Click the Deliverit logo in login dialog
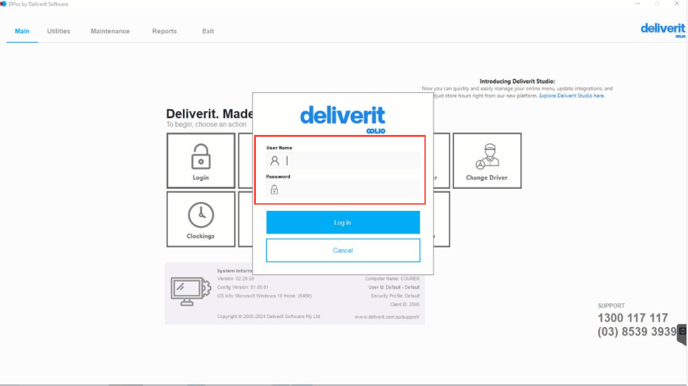The image size is (688, 386). point(343,119)
